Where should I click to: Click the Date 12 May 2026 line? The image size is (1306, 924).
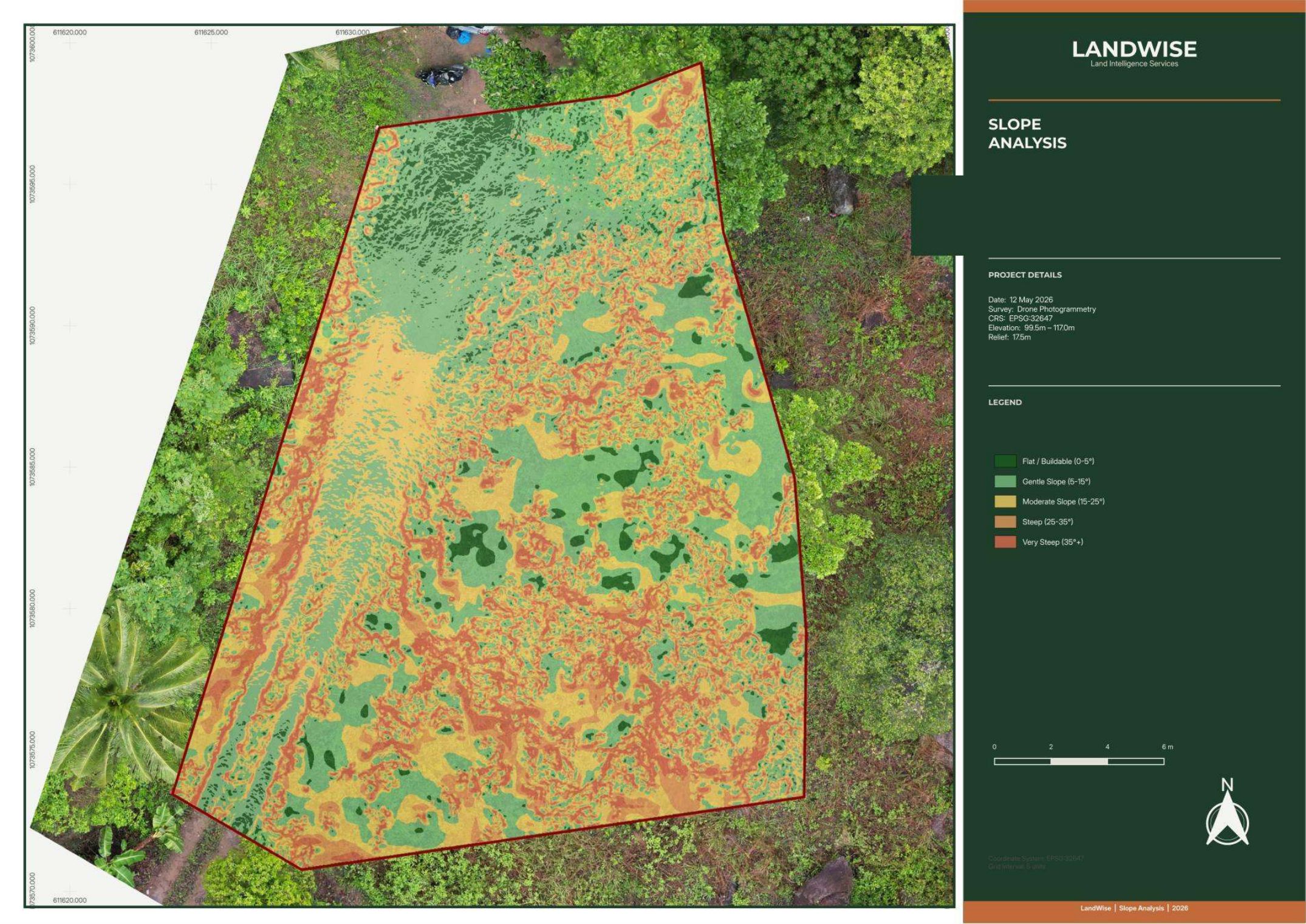coord(1021,299)
